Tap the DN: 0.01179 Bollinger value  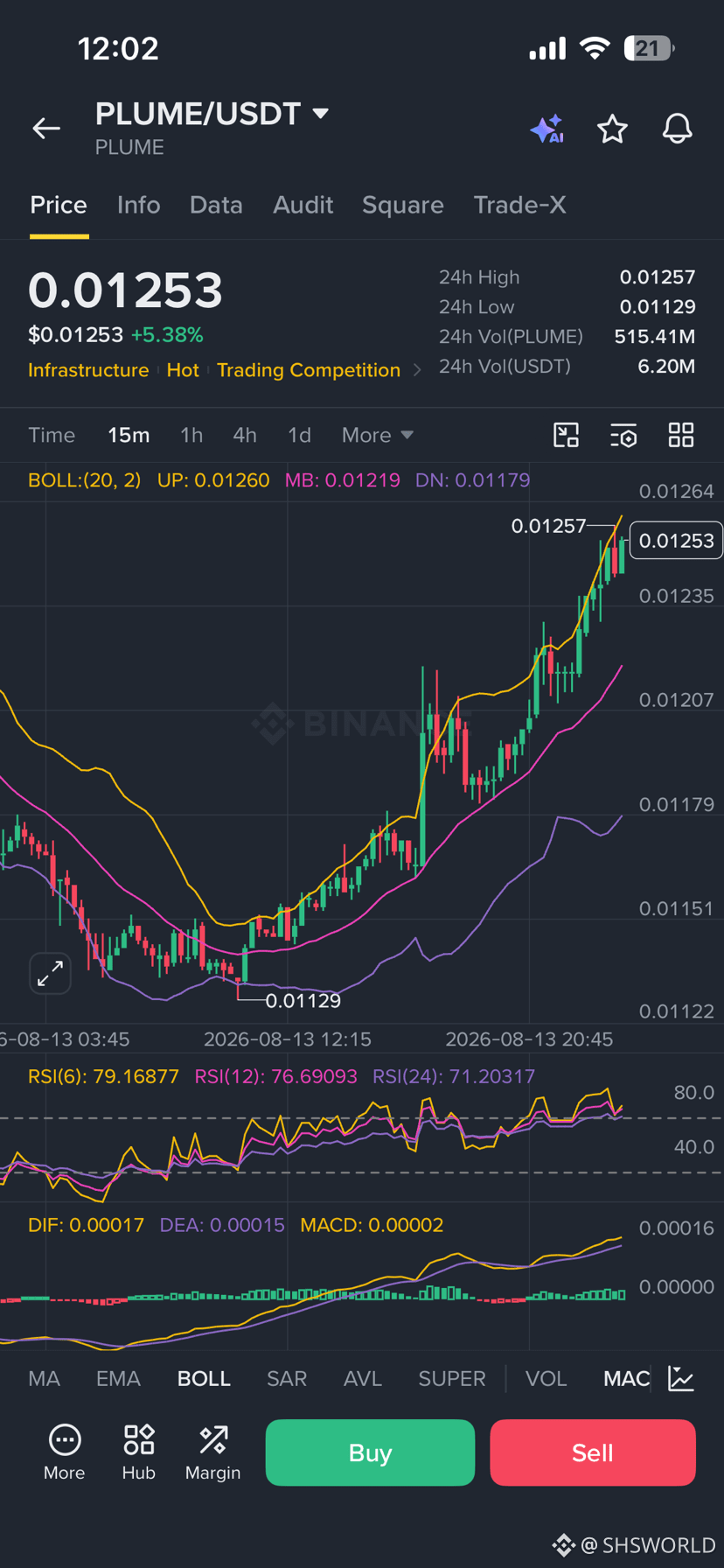[x=473, y=480]
